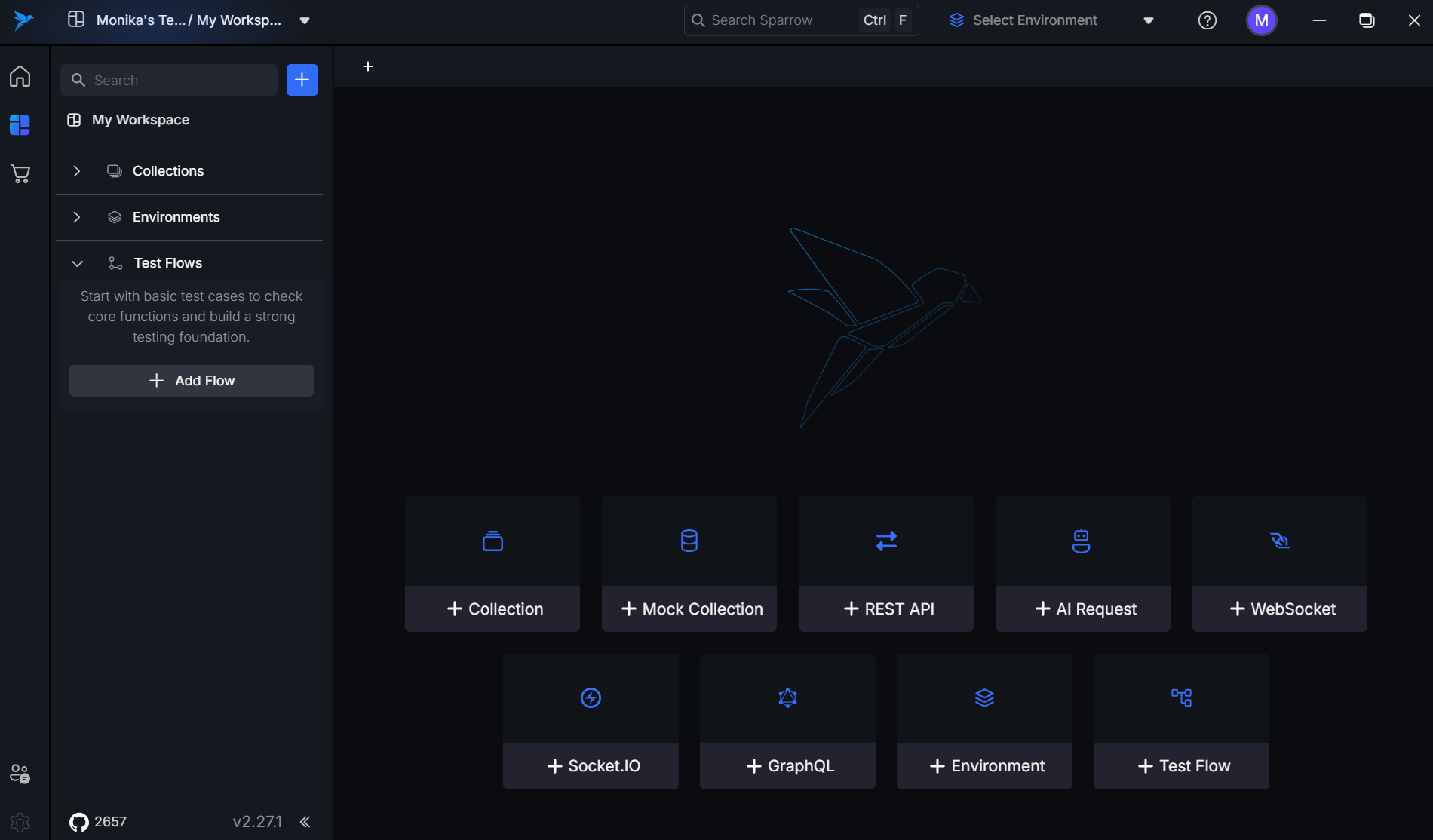Click the Environments layers icon in sidebar
The height and width of the screenshot is (840, 1433).
pos(115,217)
